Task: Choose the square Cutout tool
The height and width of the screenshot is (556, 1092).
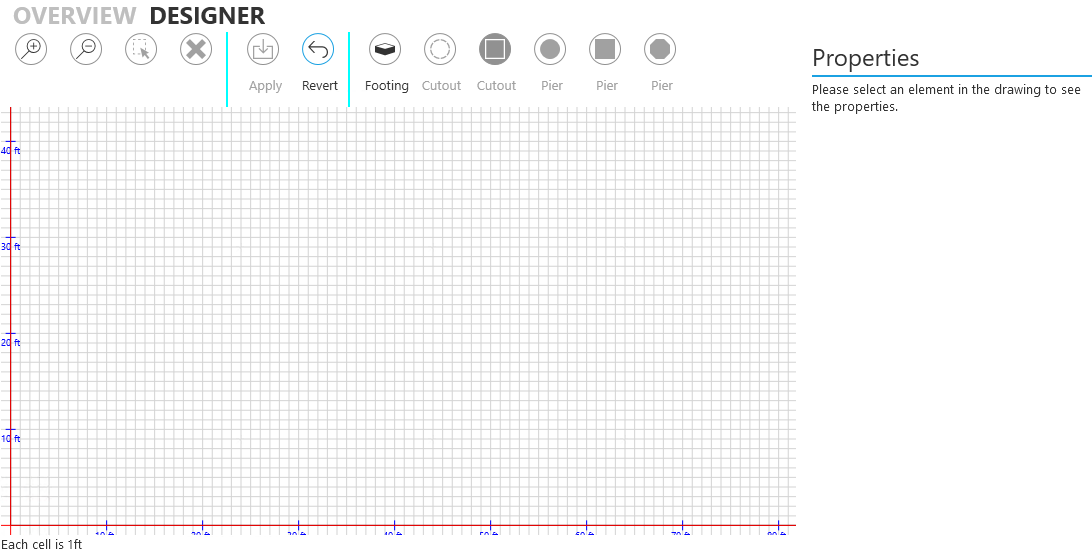Action: click(x=495, y=50)
